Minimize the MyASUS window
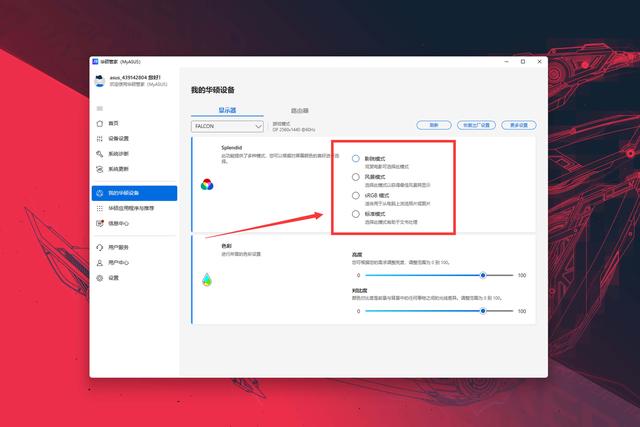Viewport: 640px width, 427px height. pos(507,62)
